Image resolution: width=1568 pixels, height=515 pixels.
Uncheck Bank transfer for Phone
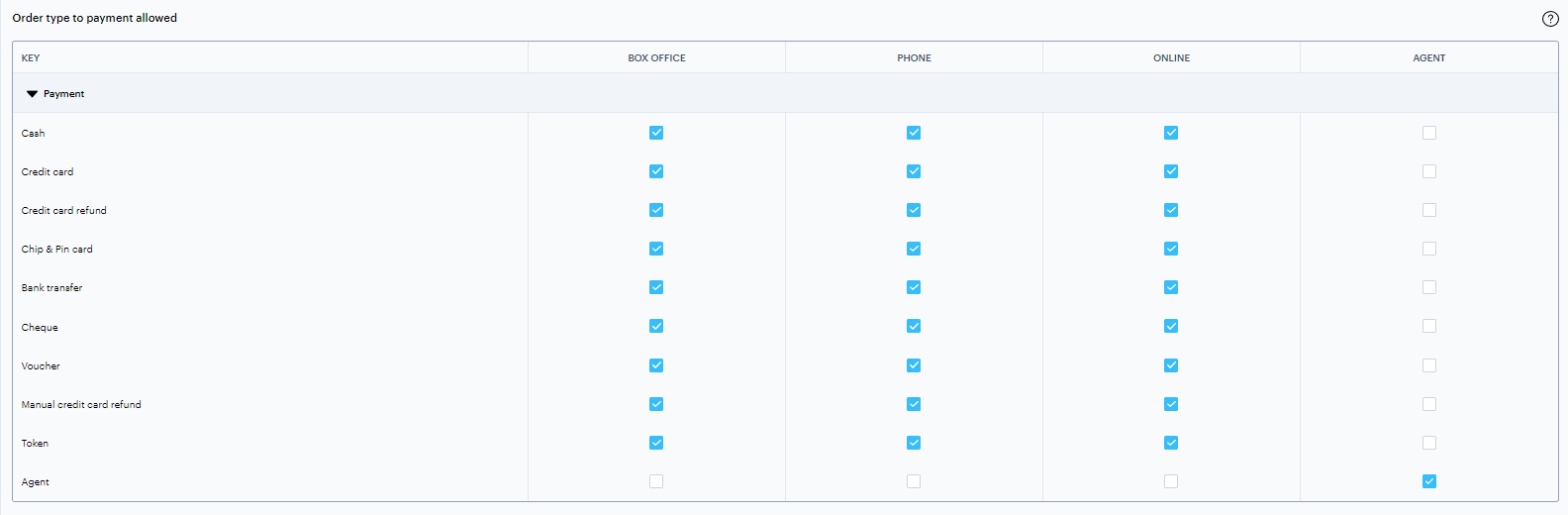(914, 287)
